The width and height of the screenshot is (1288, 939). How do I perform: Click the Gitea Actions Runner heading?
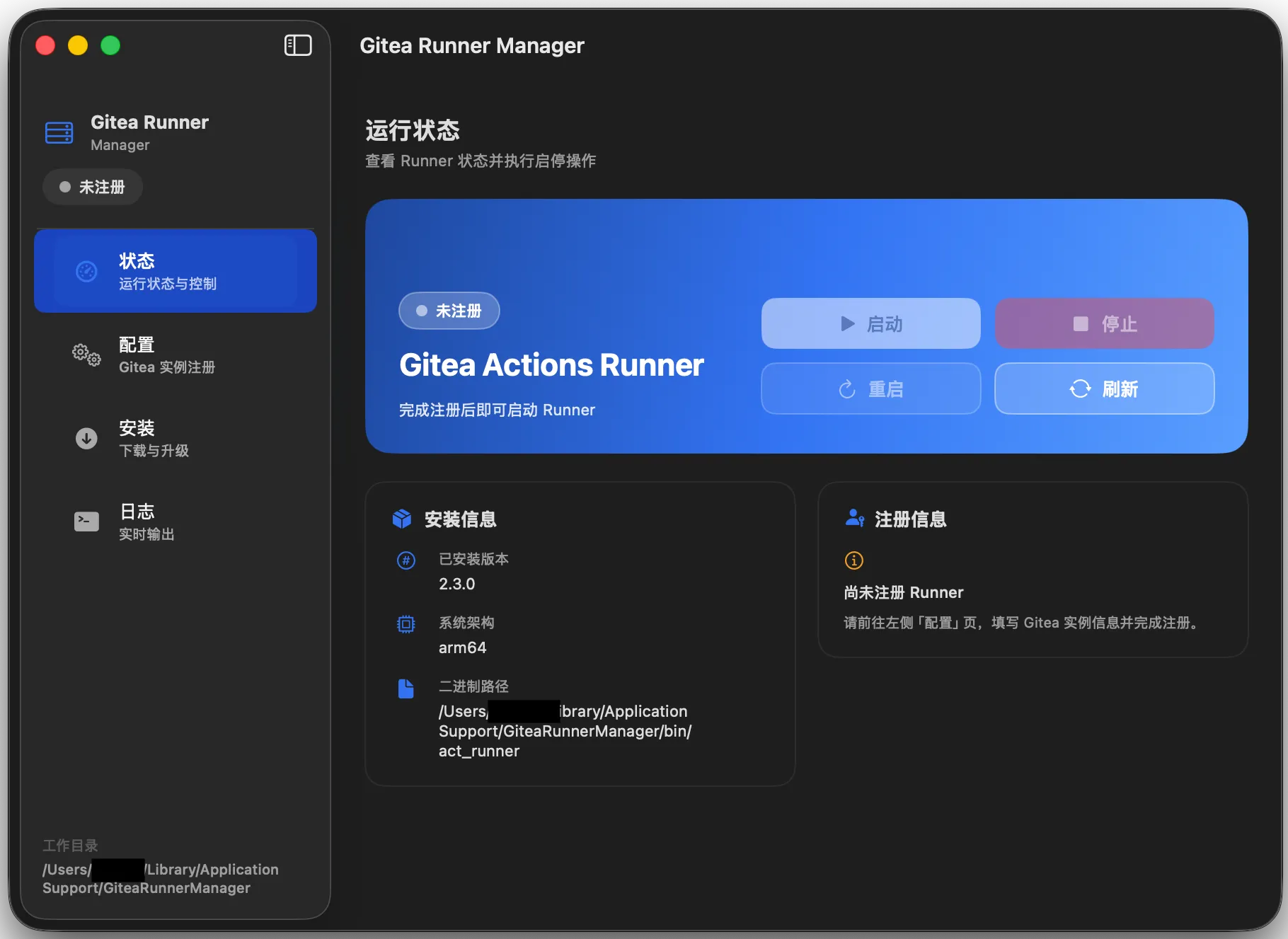[x=551, y=365]
